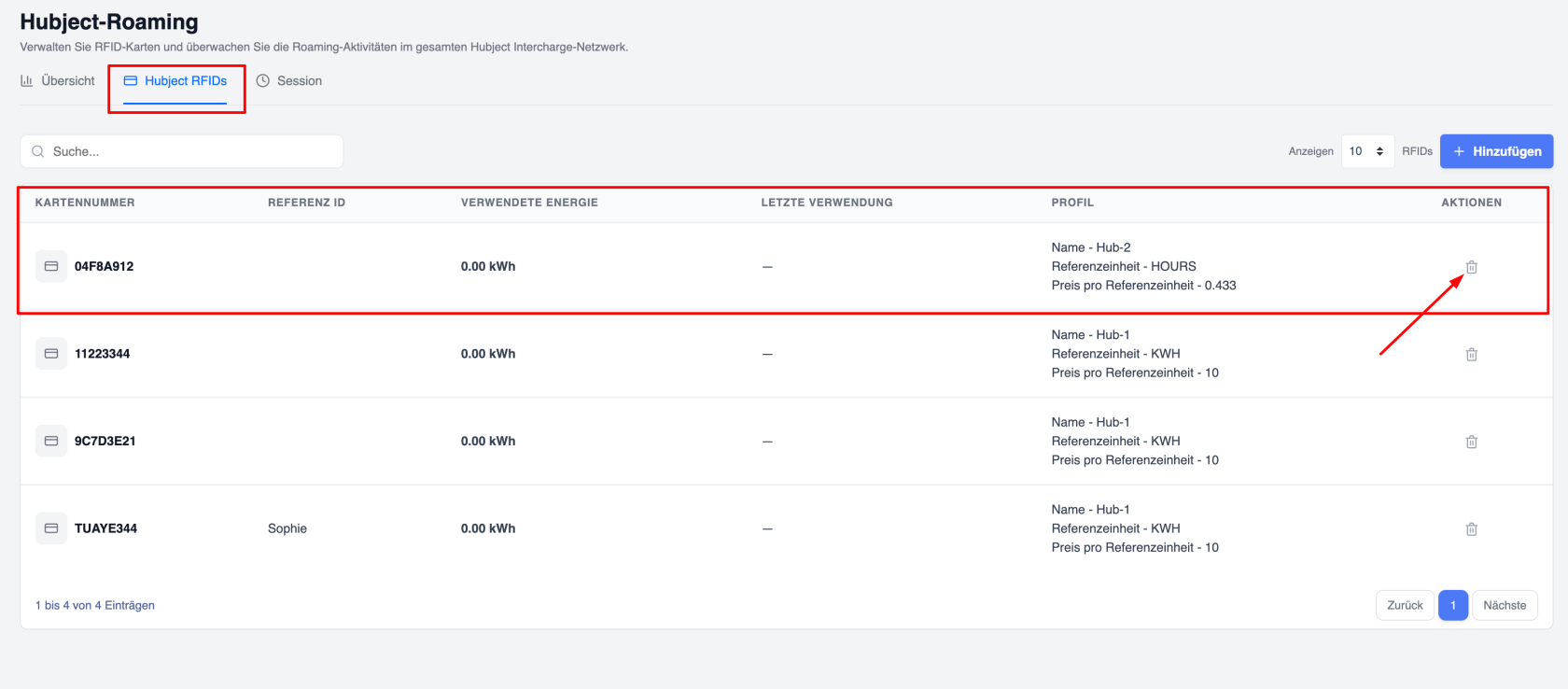Sort by the Verwendete Energie column header

tap(529, 203)
